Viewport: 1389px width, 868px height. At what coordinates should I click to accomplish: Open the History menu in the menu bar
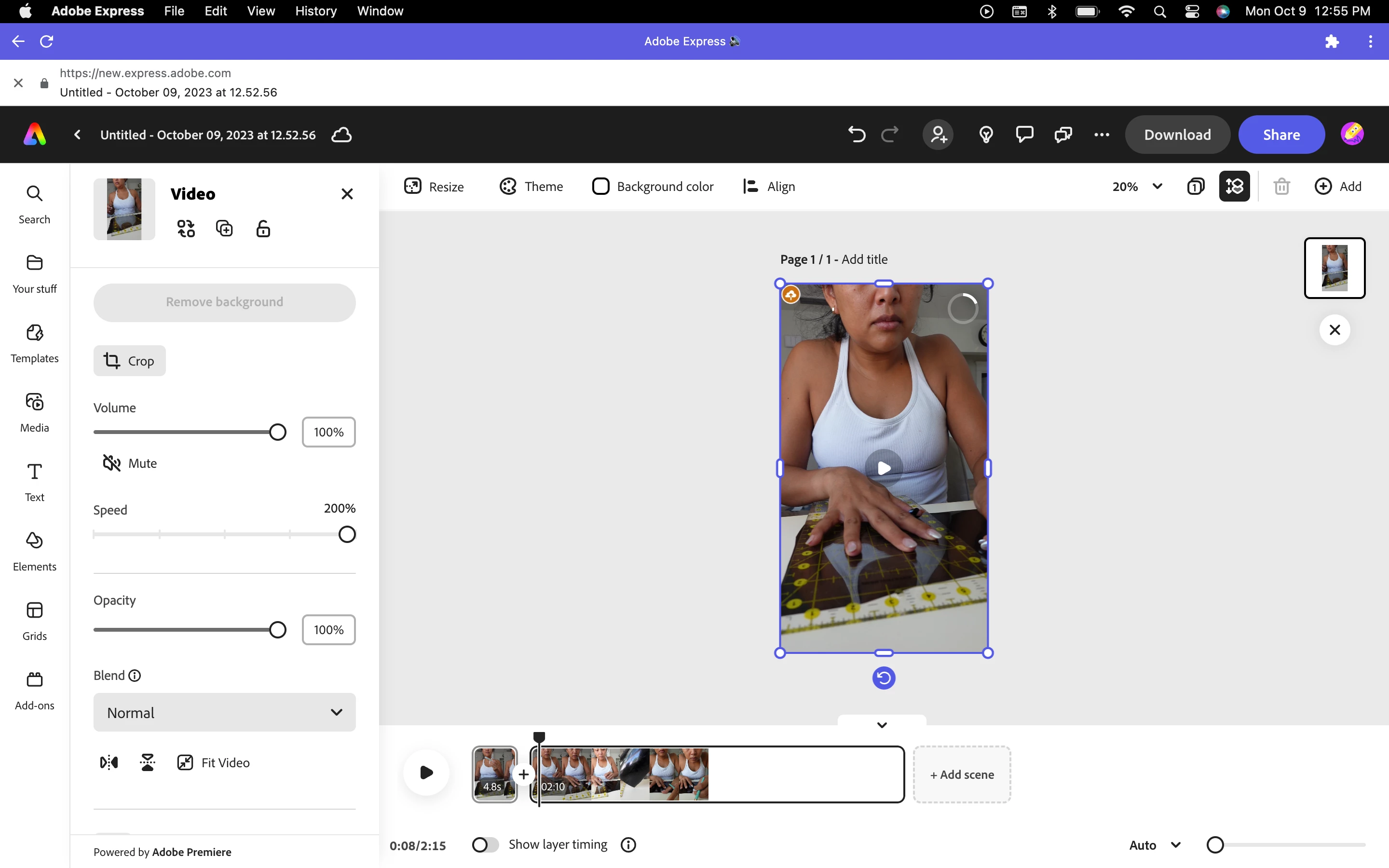(316, 11)
